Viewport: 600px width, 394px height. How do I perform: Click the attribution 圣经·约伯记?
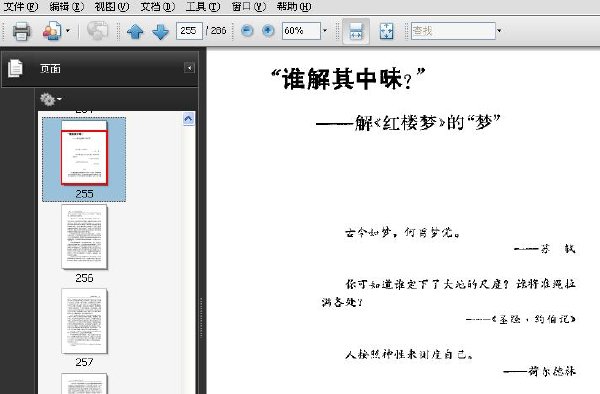534,319
